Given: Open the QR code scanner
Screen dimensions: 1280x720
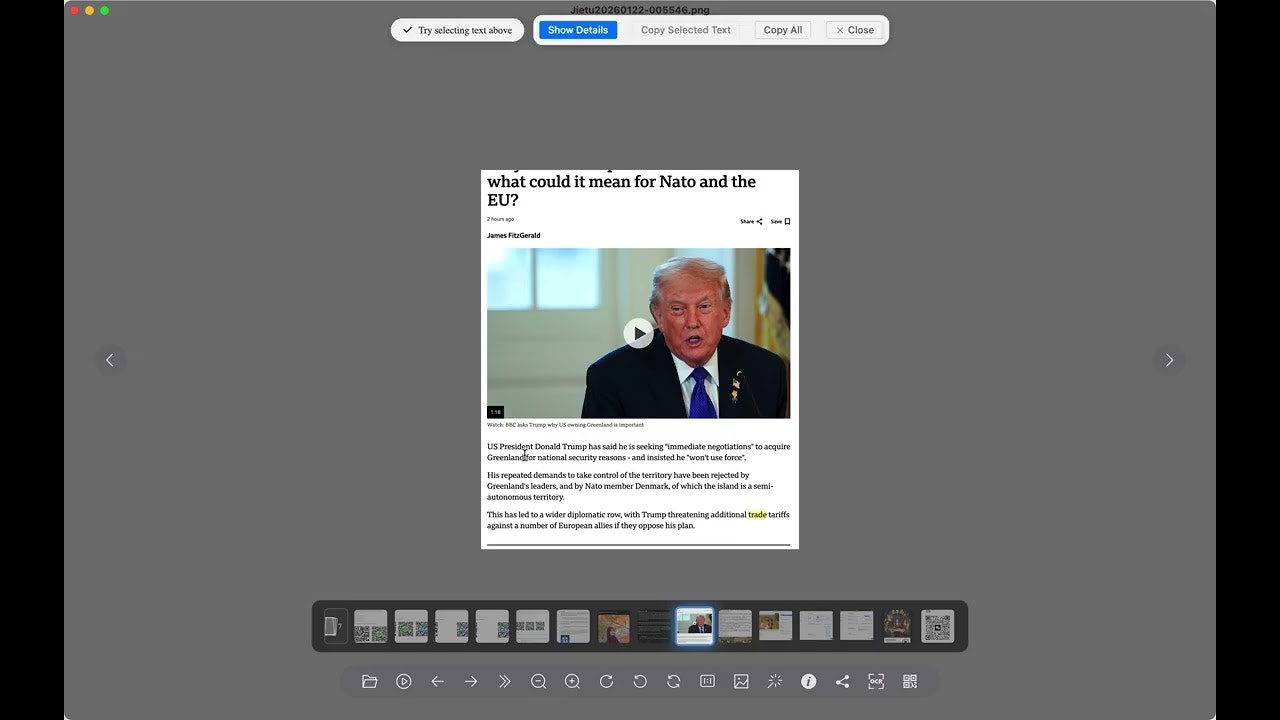Looking at the screenshot, I should coord(910,681).
